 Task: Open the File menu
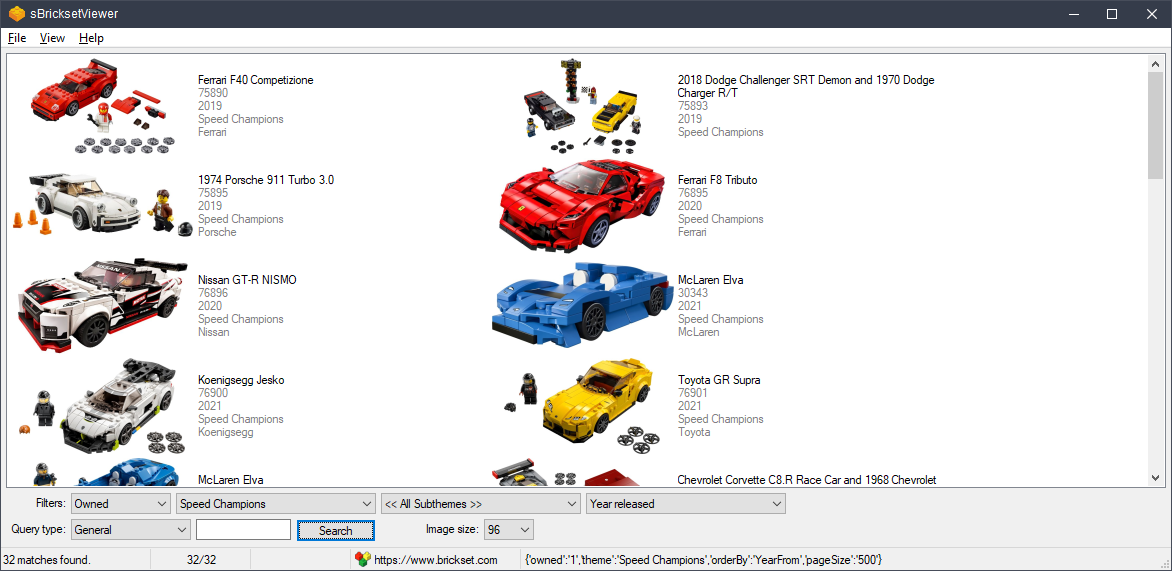pyautogui.click(x=17, y=38)
